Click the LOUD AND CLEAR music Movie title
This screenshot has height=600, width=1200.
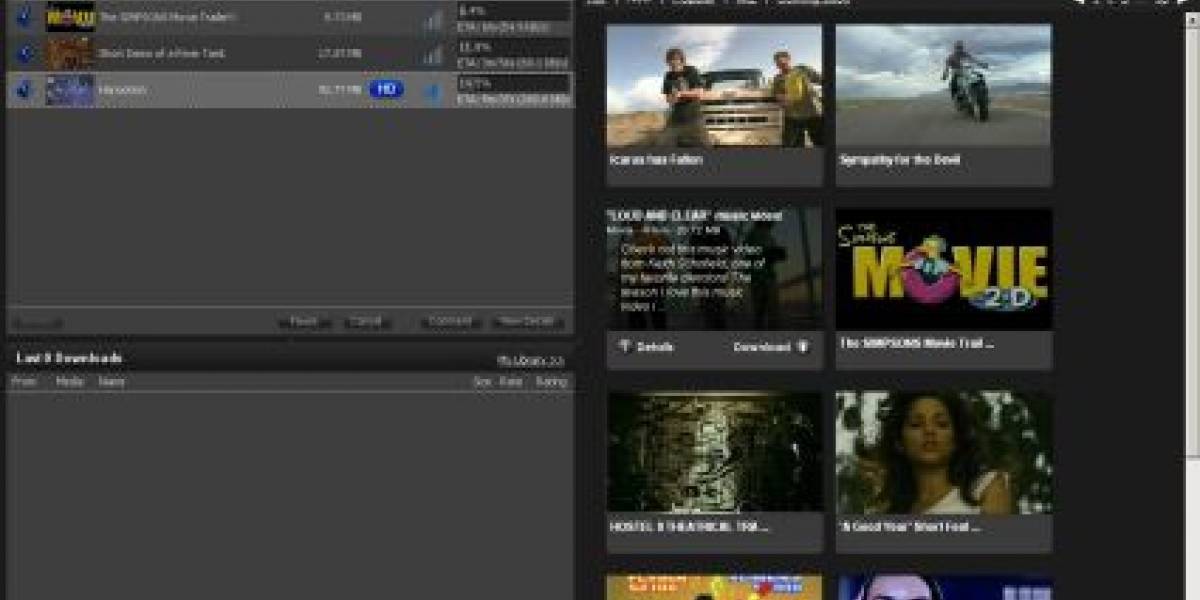click(695, 215)
